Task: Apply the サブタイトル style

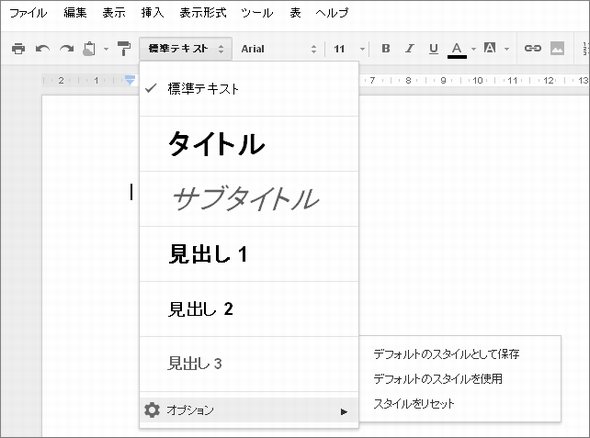Action: (249, 199)
